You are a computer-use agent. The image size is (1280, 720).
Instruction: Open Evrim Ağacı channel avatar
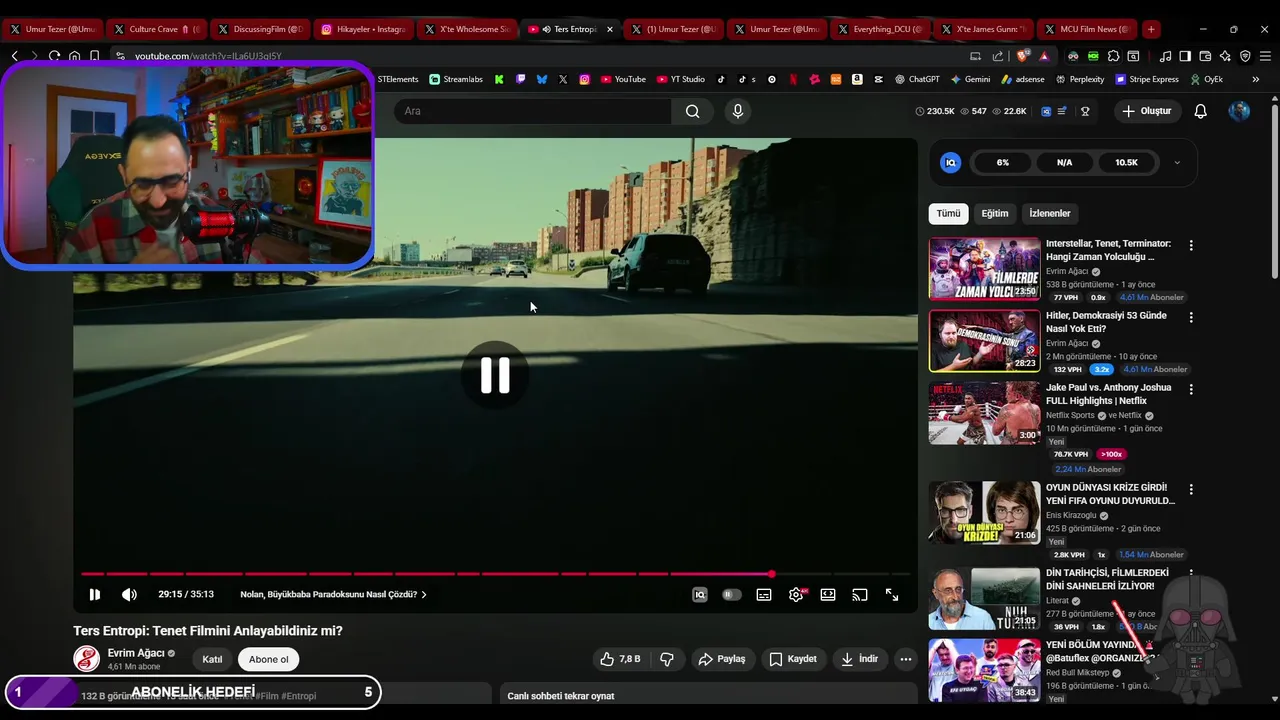click(x=86, y=659)
